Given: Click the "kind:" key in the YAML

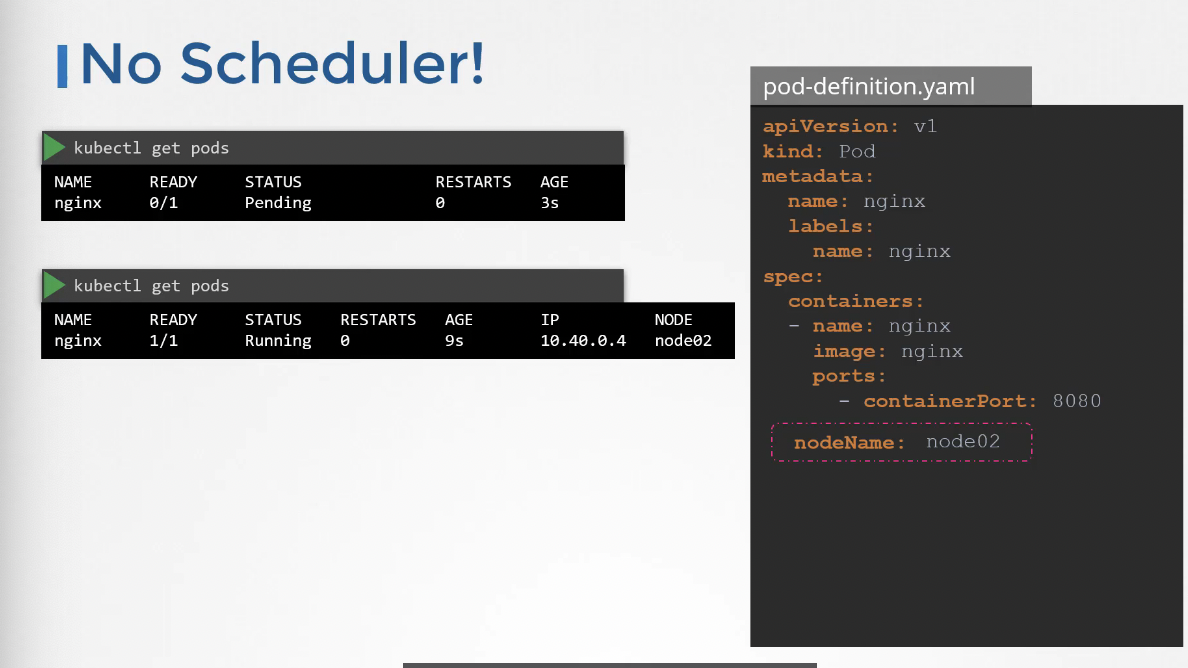Looking at the screenshot, I should coord(793,151).
